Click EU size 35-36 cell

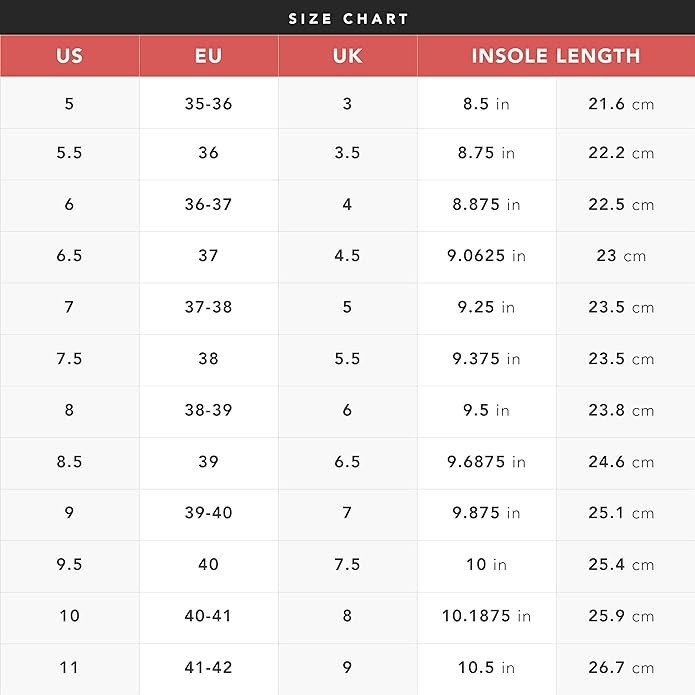(x=208, y=103)
